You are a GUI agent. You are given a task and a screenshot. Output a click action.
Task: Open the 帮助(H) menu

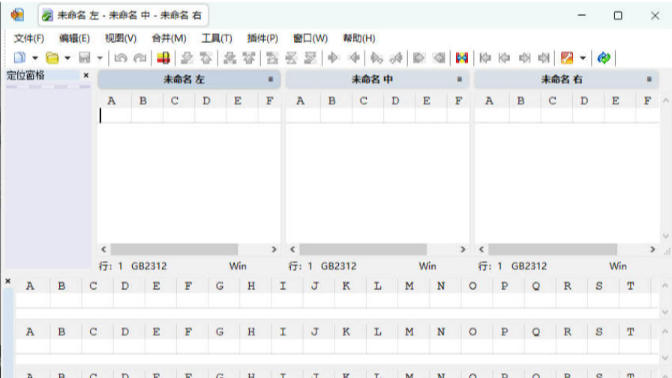point(359,38)
